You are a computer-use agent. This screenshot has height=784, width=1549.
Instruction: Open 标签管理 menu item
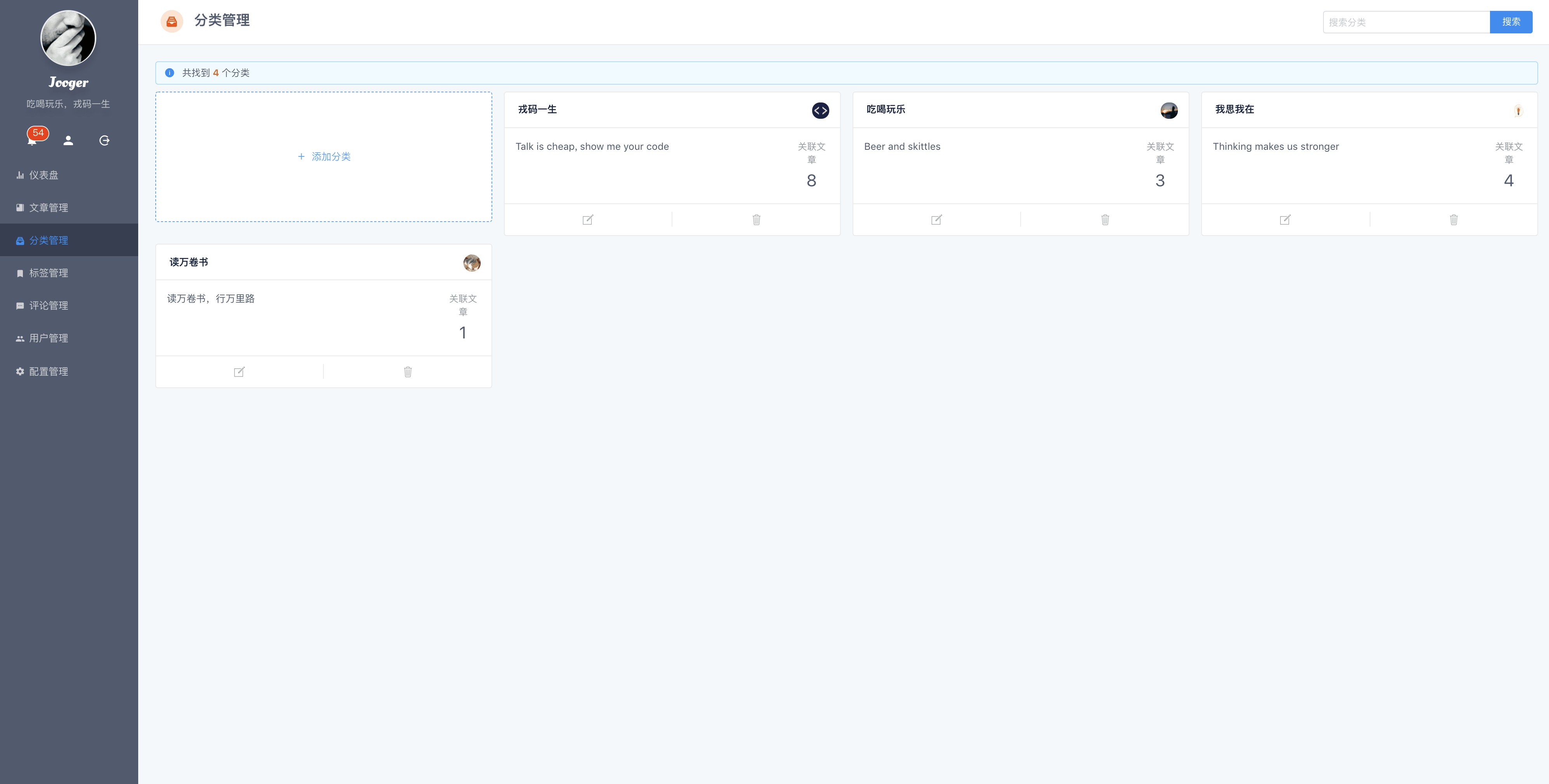(48, 273)
